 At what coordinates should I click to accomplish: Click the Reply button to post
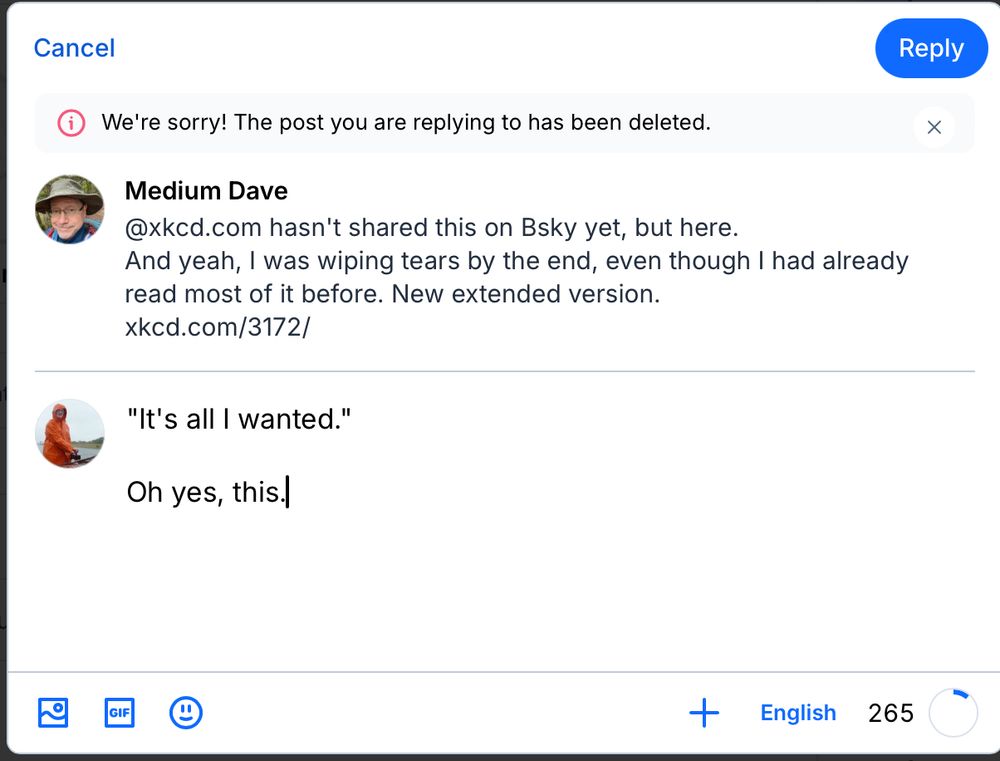click(931, 48)
